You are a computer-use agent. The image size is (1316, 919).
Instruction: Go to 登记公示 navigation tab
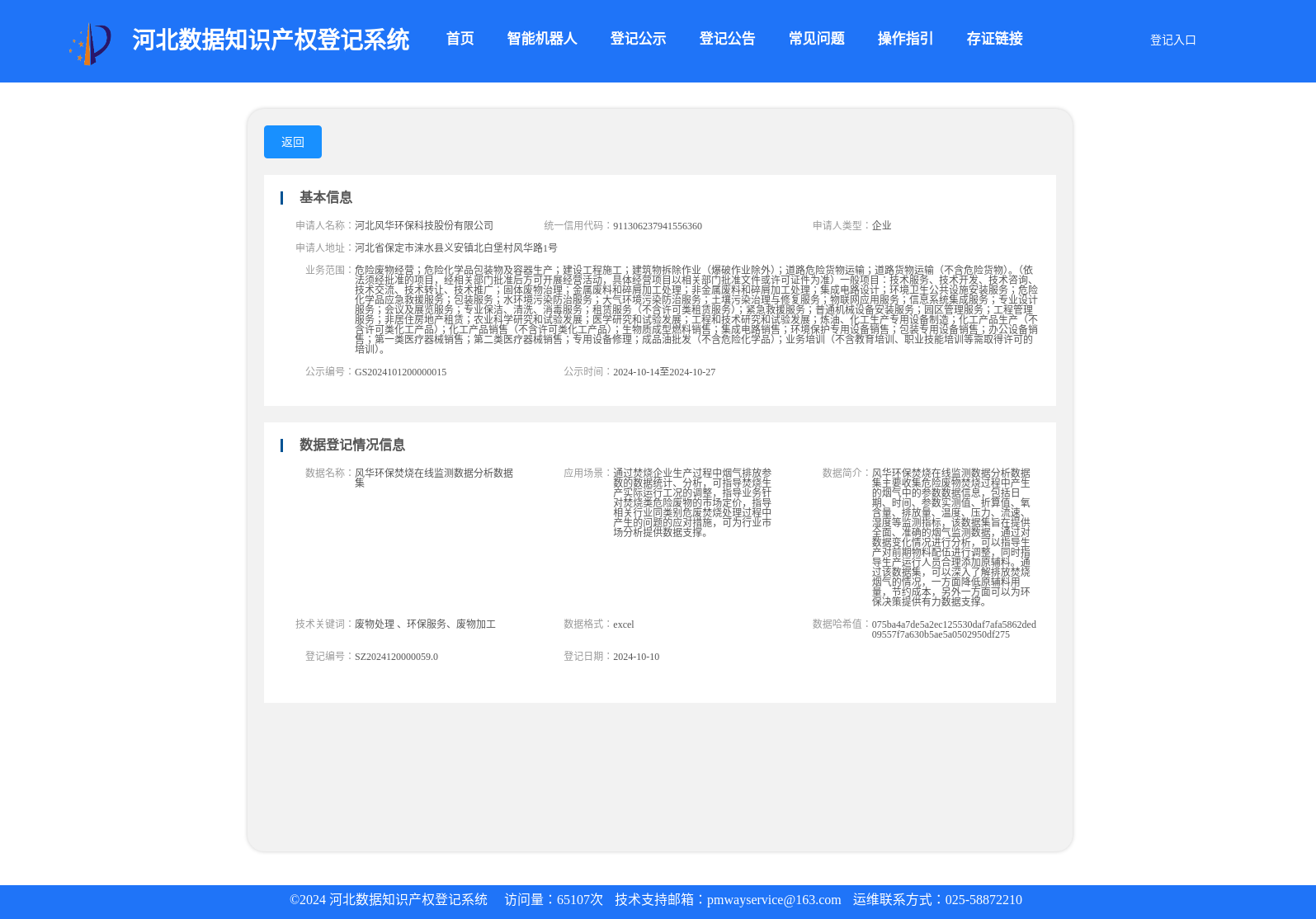[638, 39]
